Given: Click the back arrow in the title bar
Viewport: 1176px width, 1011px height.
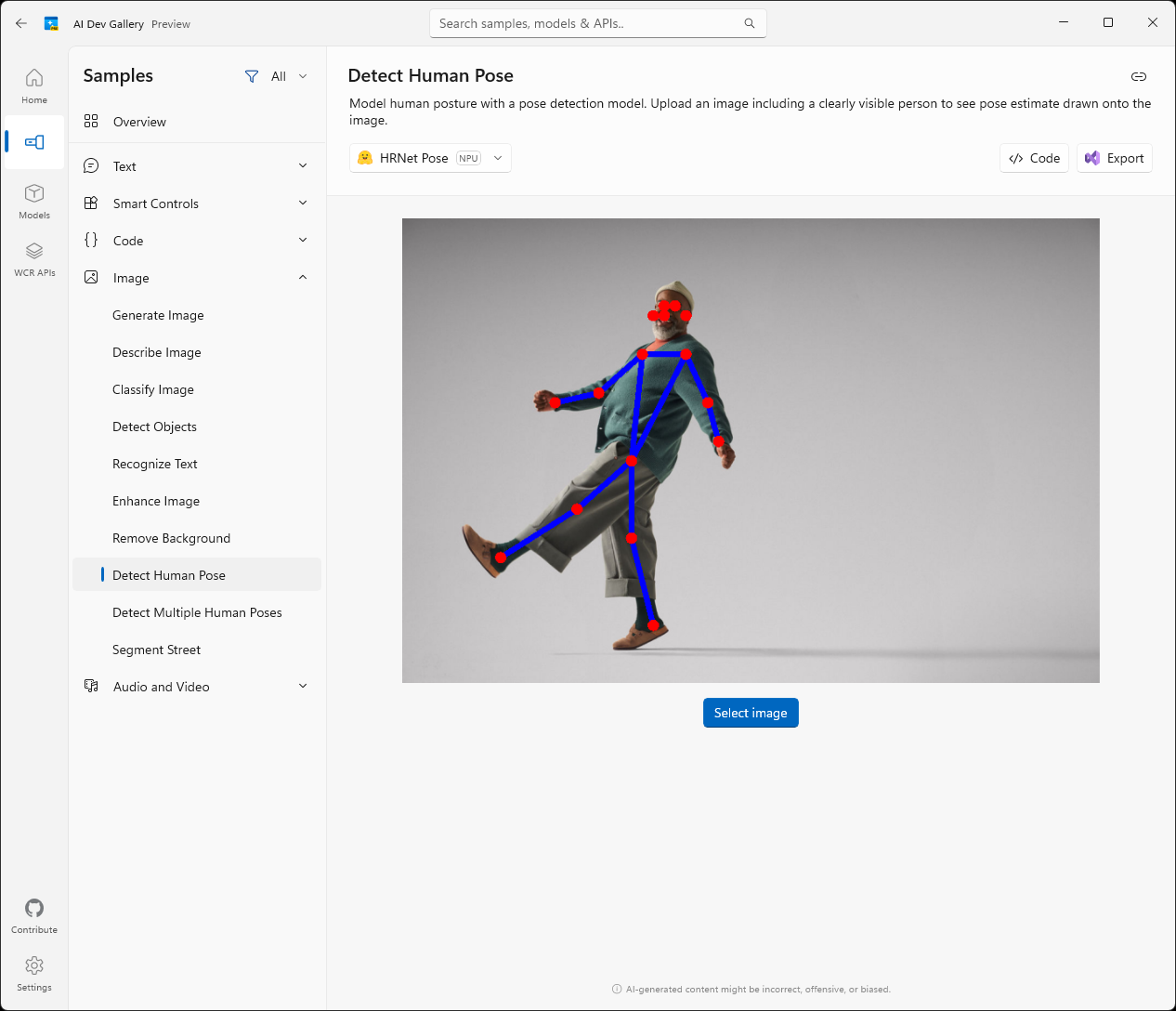Looking at the screenshot, I should [20, 23].
